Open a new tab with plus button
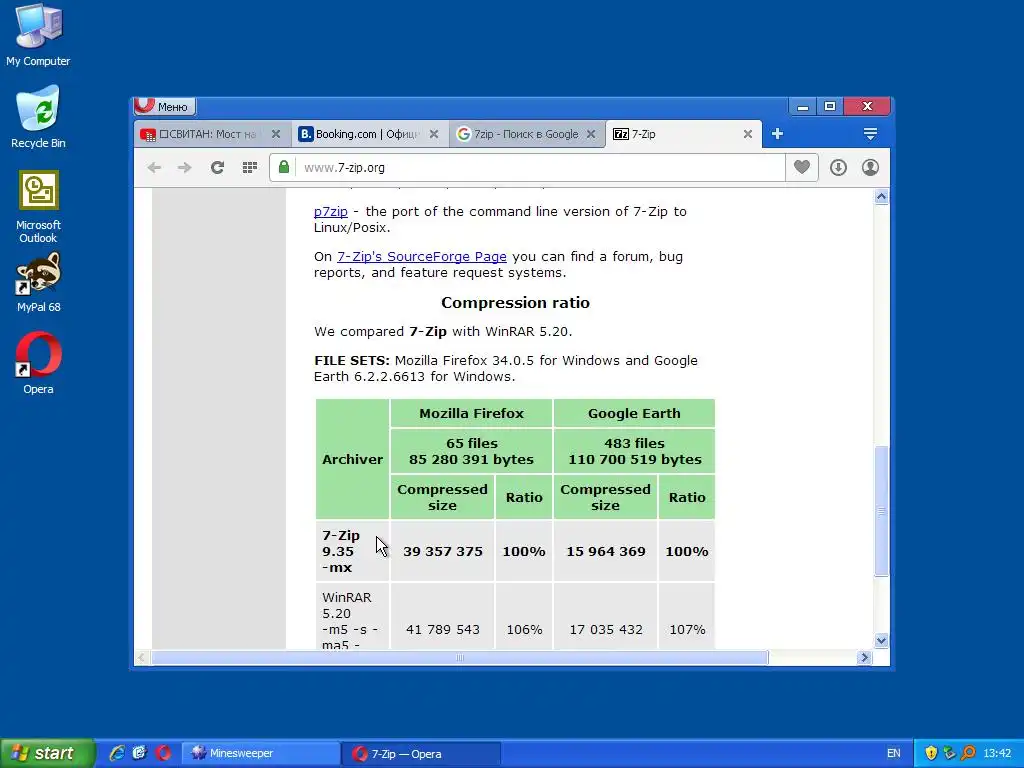Viewport: 1024px width, 768px height. tap(777, 134)
